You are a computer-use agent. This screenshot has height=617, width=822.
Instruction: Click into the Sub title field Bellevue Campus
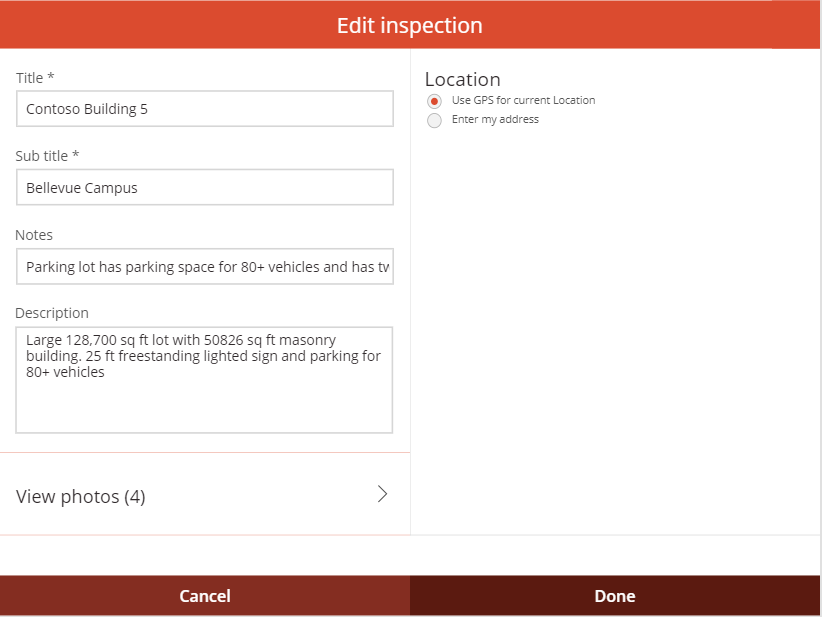tap(204, 187)
